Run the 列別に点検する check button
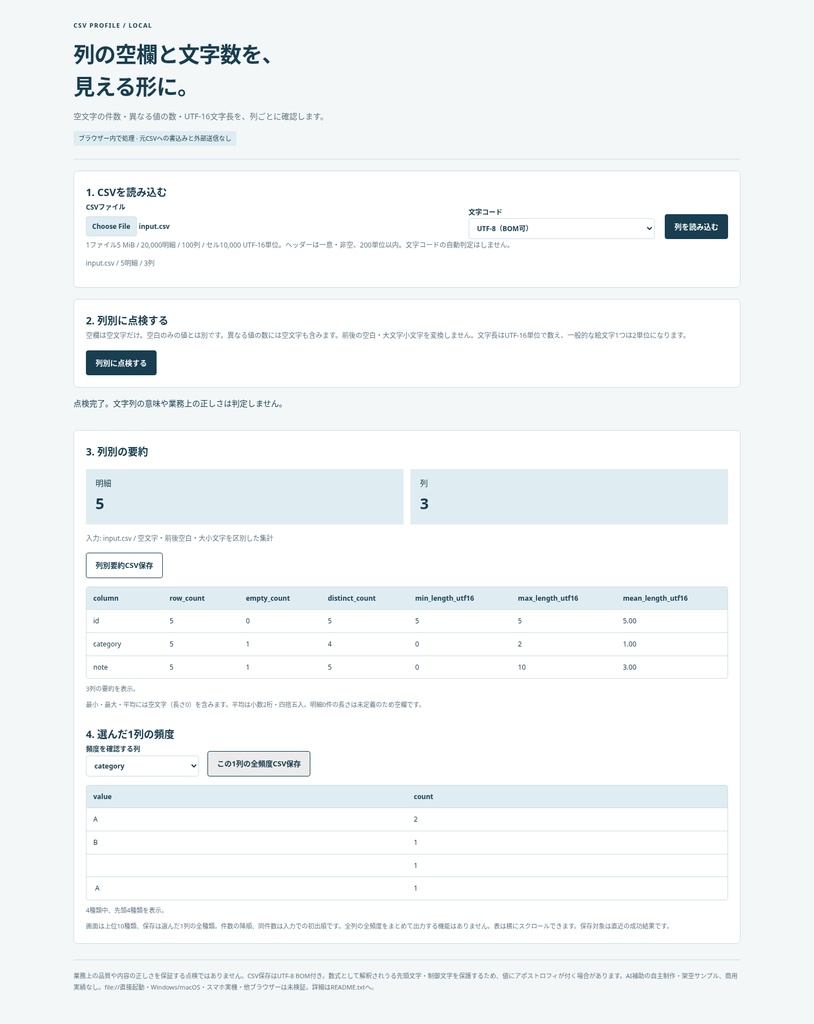 pos(121,363)
